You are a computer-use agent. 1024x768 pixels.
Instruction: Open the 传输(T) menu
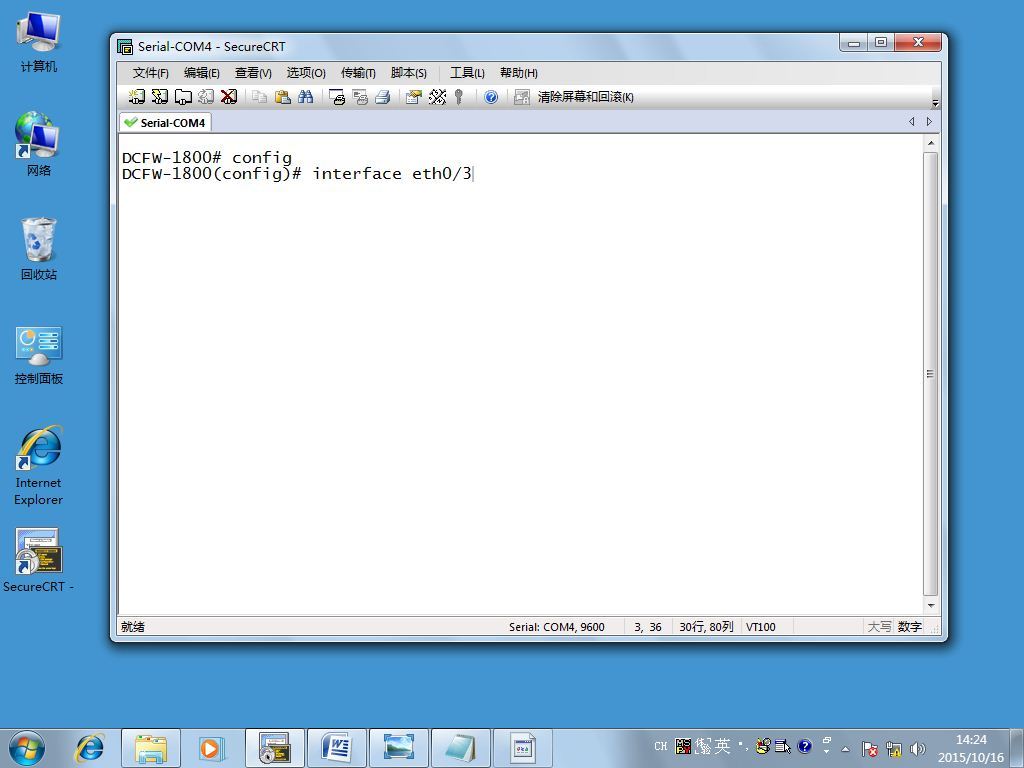click(358, 72)
